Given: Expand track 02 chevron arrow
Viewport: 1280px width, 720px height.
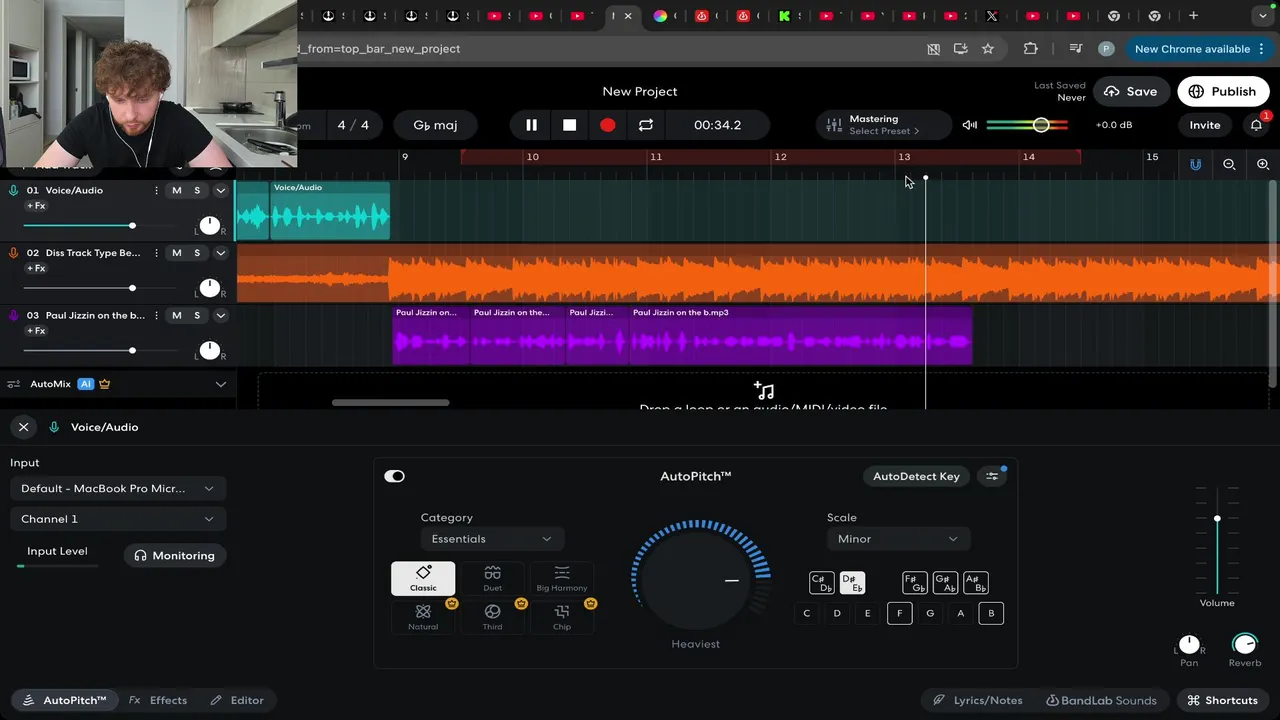Looking at the screenshot, I should [x=221, y=253].
